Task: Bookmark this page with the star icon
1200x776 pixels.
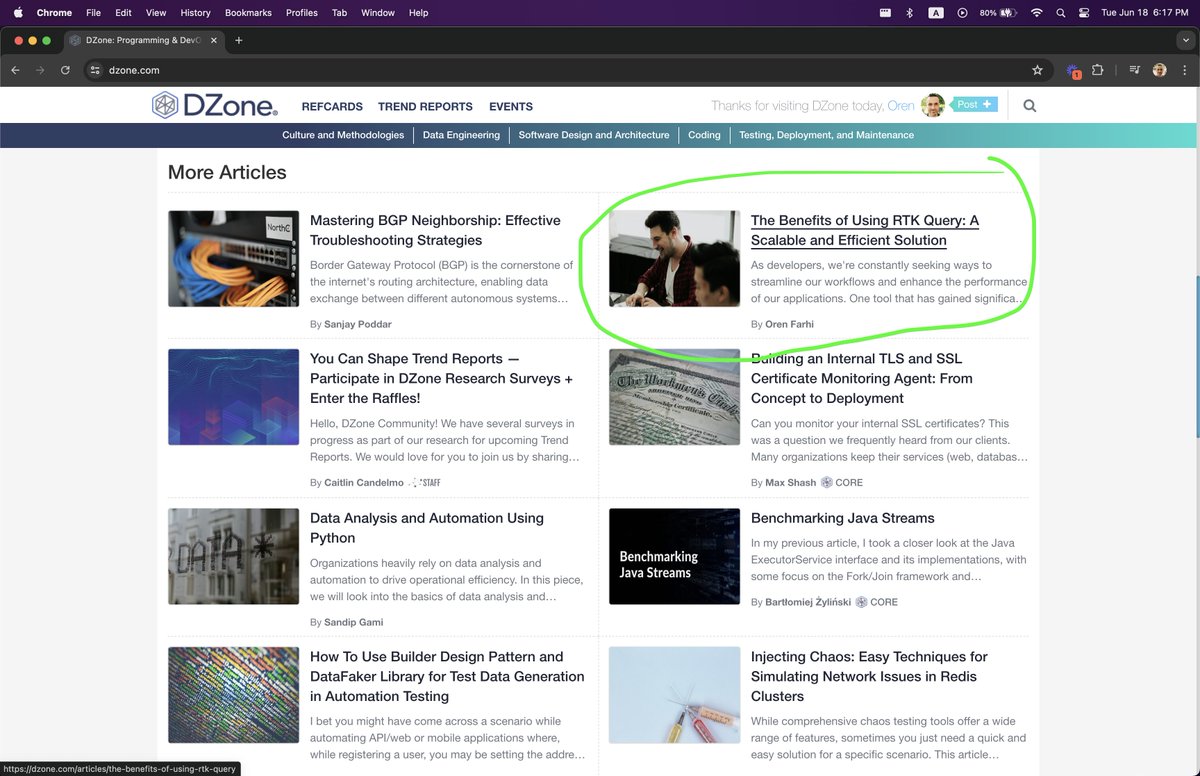Action: point(1037,70)
